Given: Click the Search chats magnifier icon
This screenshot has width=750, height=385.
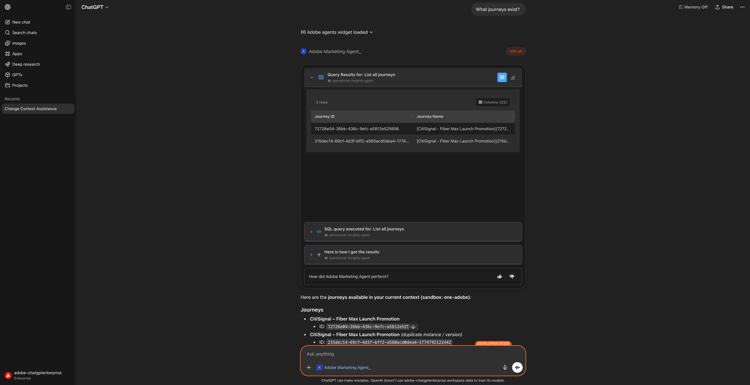Looking at the screenshot, I should [8, 33].
